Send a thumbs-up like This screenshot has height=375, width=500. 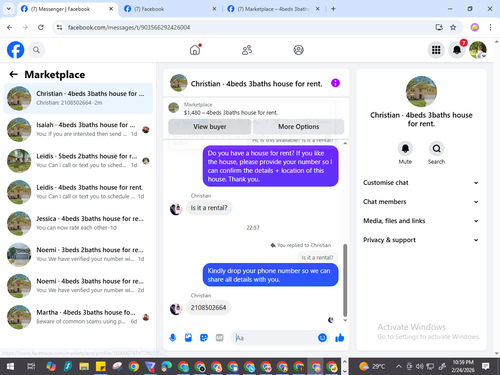click(340, 338)
